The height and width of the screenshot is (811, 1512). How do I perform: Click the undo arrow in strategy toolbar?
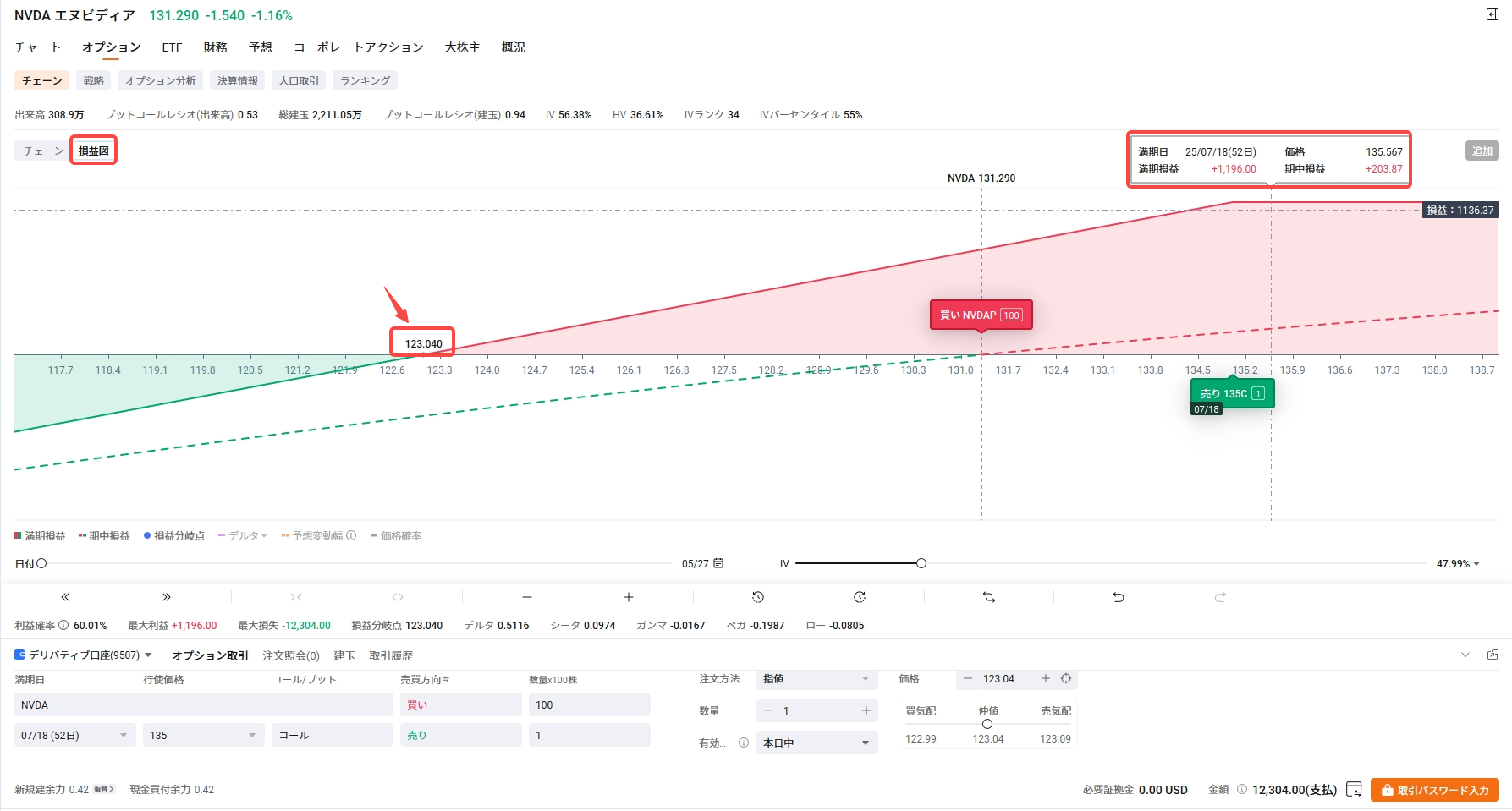[1118, 597]
